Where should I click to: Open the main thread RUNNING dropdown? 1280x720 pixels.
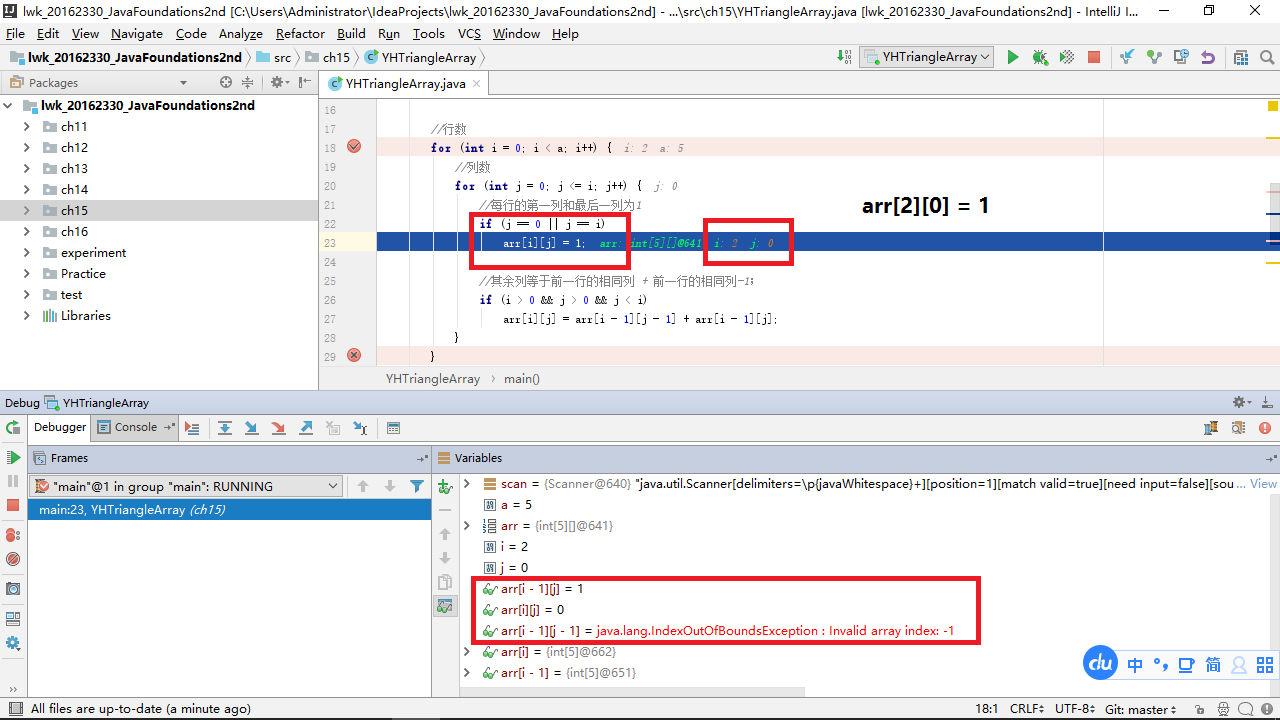[186, 486]
